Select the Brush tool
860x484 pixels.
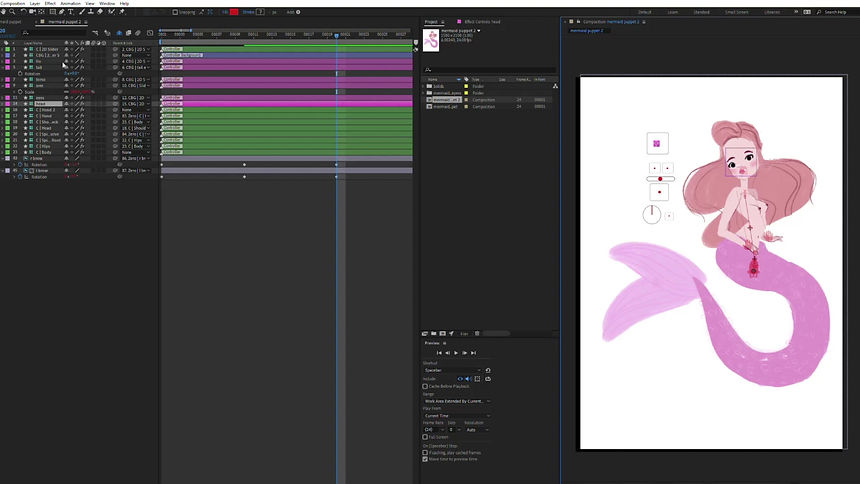[x=82, y=12]
